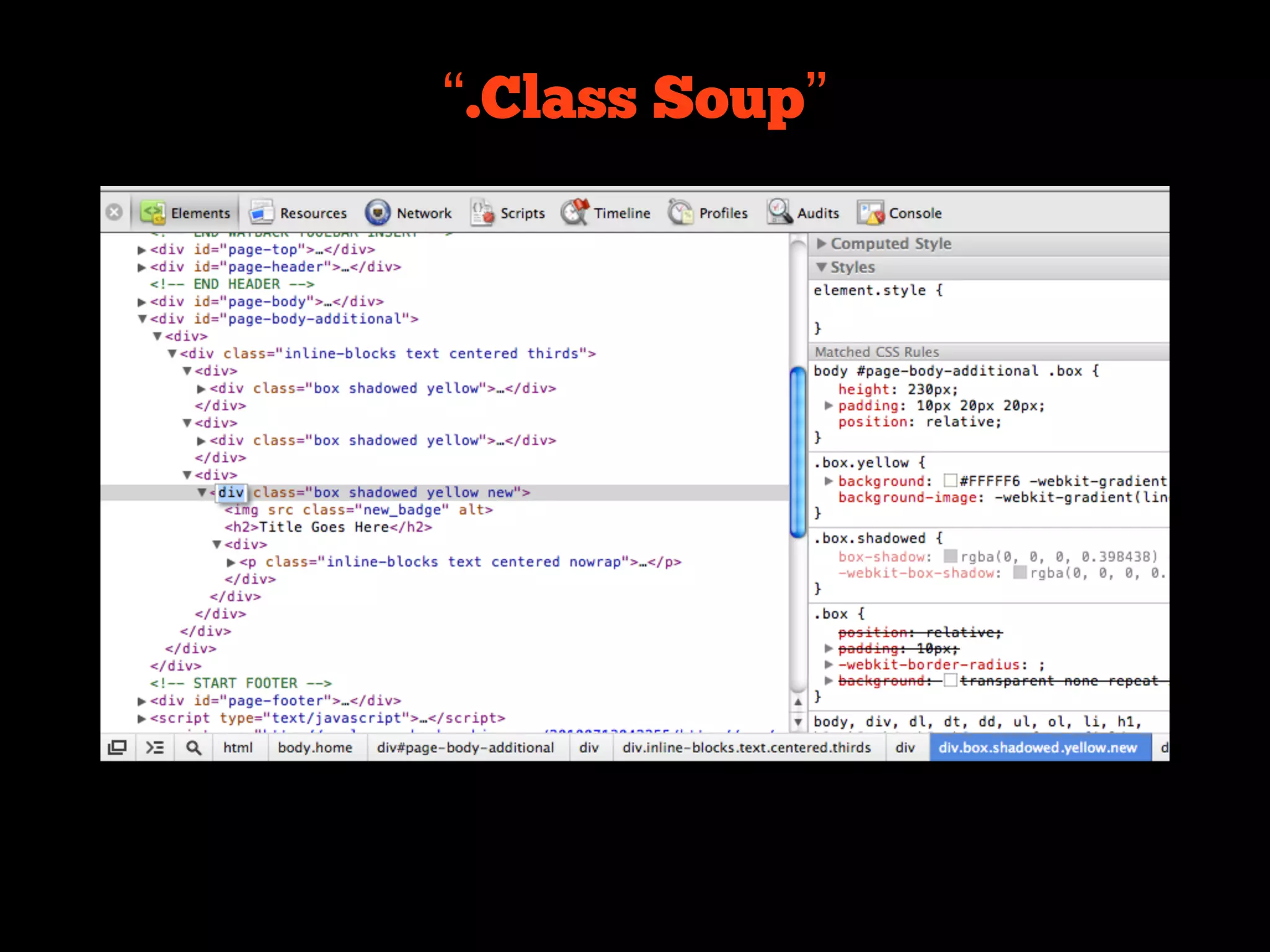Click the background-image -webkit-gradient property

1003,497
